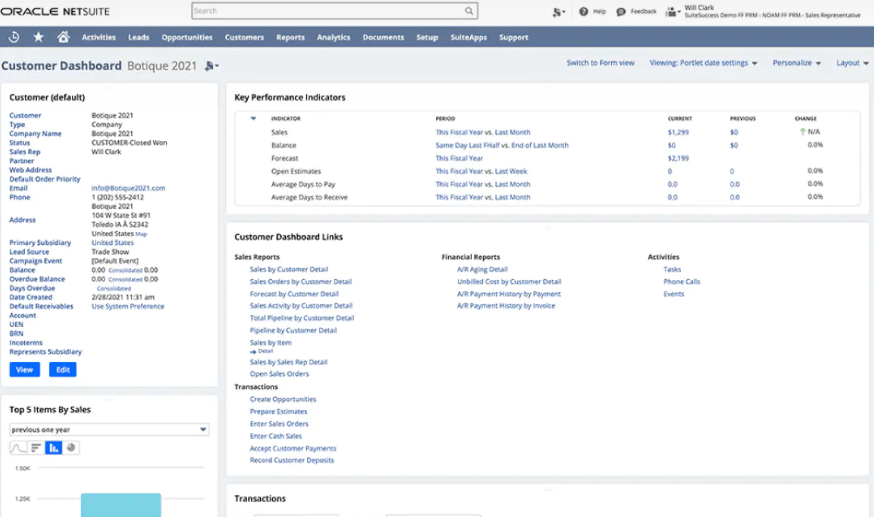874x517 pixels.
Task: Open A/R Payment History by Invoice
Action: point(506,305)
